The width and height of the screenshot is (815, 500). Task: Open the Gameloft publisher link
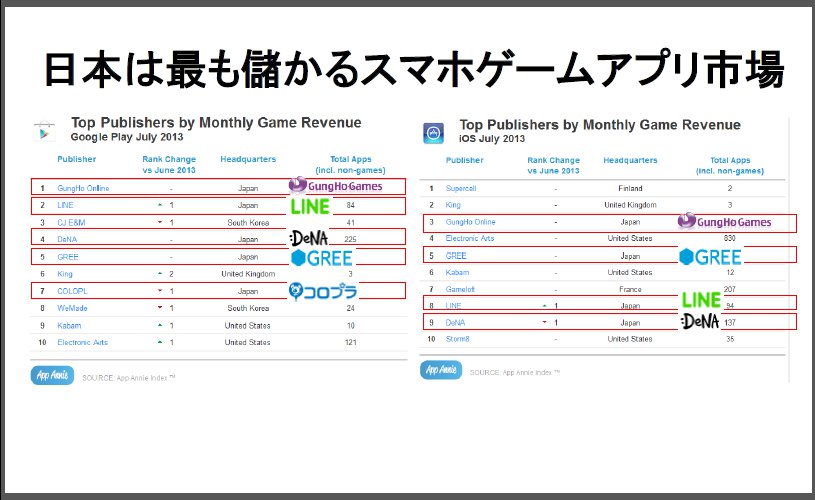[x=460, y=289]
